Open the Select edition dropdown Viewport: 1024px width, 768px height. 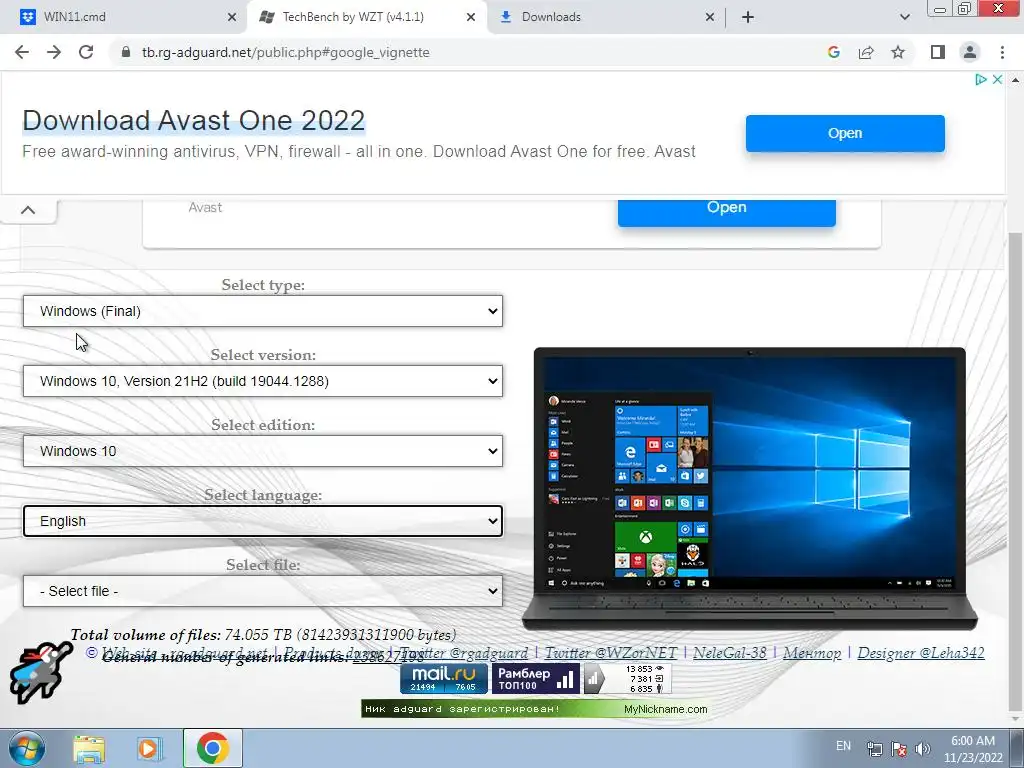(x=263, y=451)
